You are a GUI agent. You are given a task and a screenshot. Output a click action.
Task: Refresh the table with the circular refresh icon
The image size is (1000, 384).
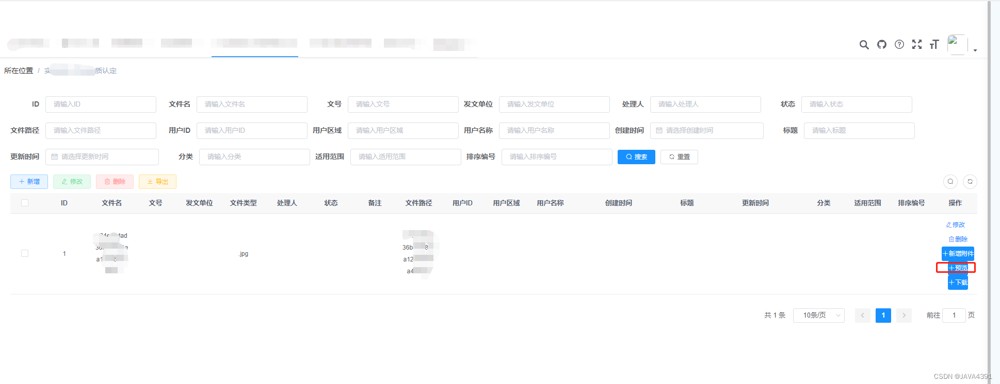970,182
